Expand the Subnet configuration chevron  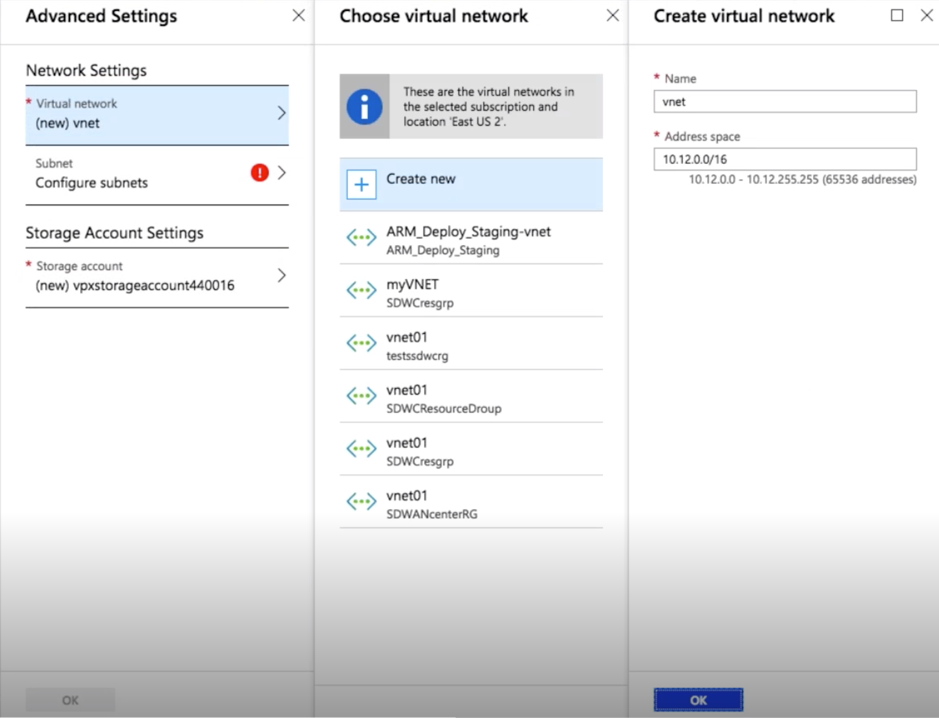tap(281, 173)
